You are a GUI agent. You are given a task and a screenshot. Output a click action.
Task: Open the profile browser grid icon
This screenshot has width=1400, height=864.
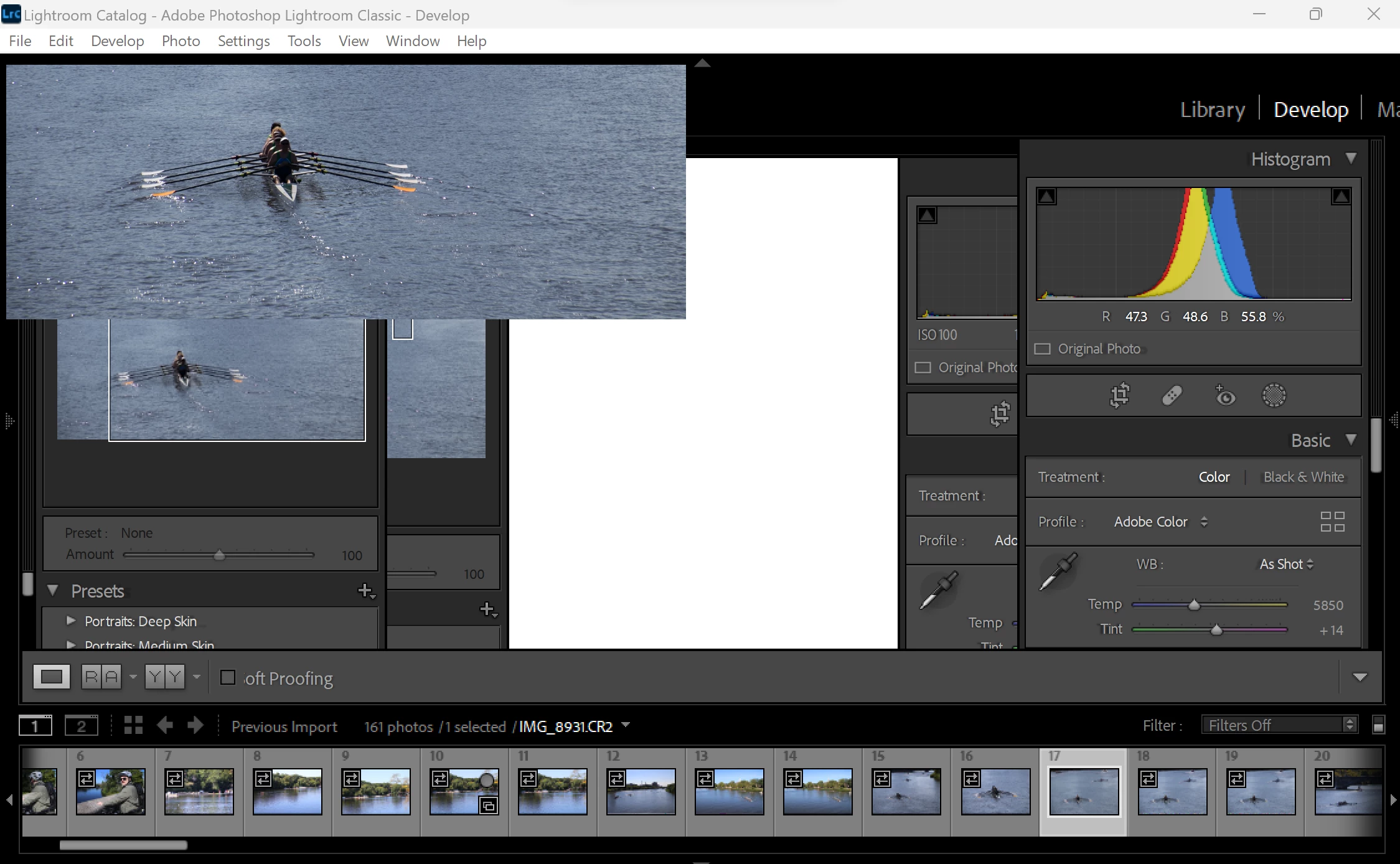(x=1332, y=522)
